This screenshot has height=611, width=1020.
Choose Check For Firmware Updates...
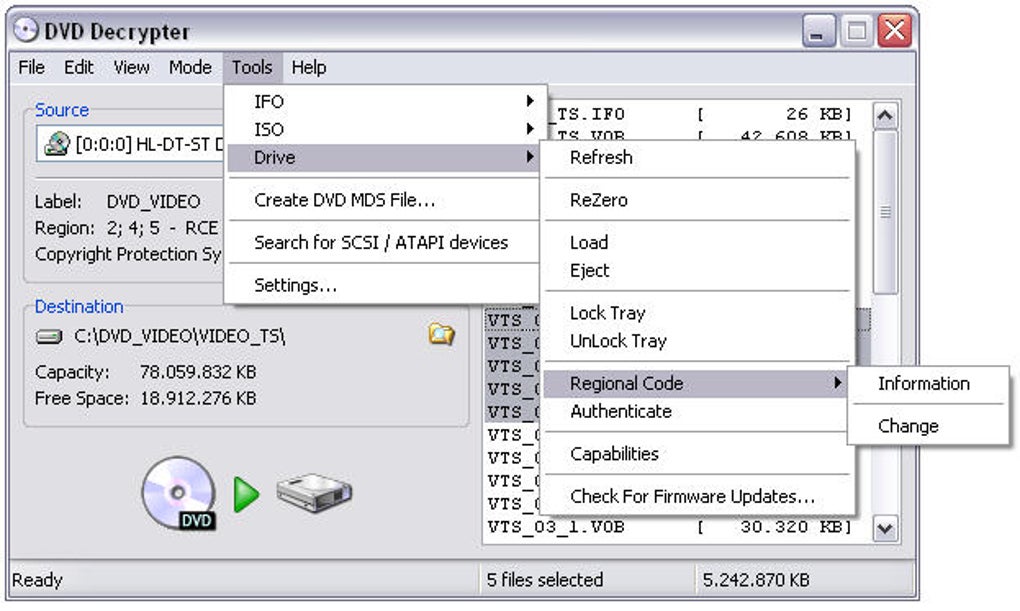pyautogui.click(x=697, y=496)
